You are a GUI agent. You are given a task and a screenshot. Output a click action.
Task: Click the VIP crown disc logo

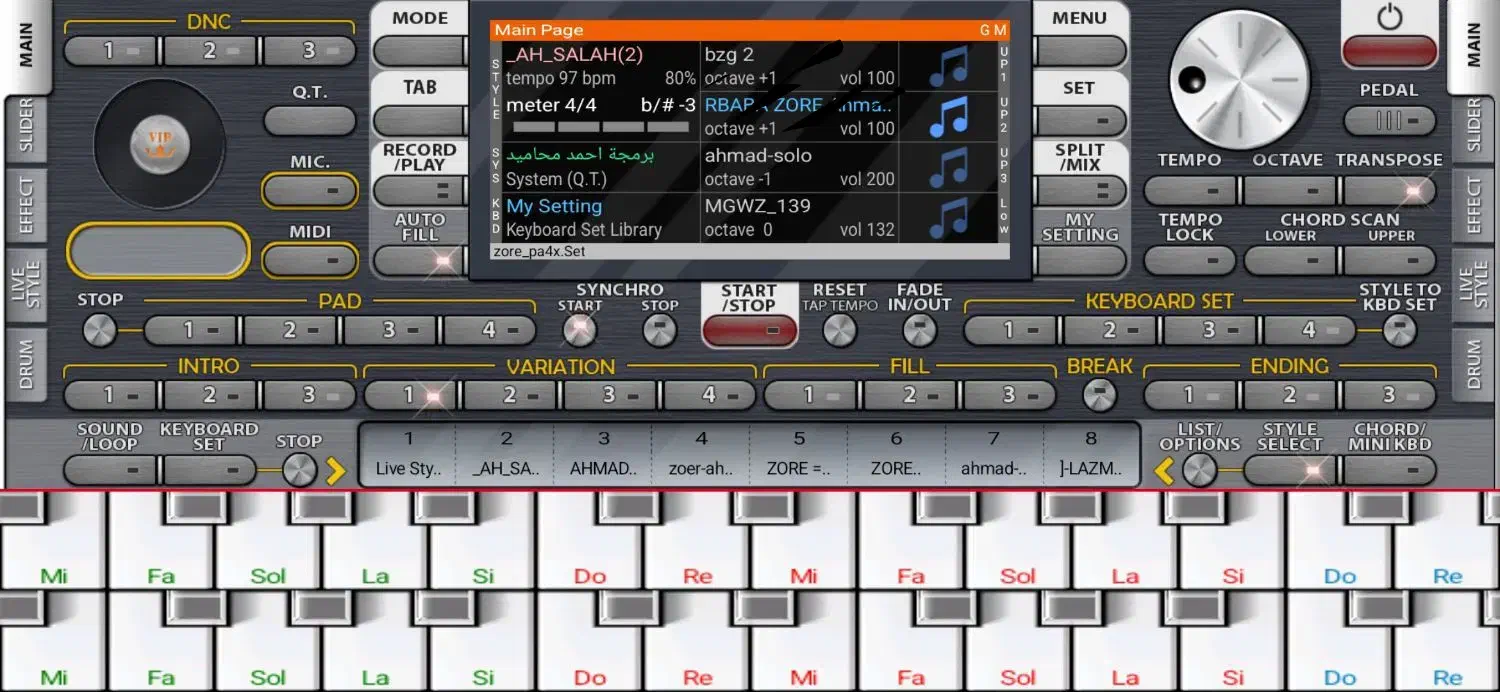click(x=153, y=146)
